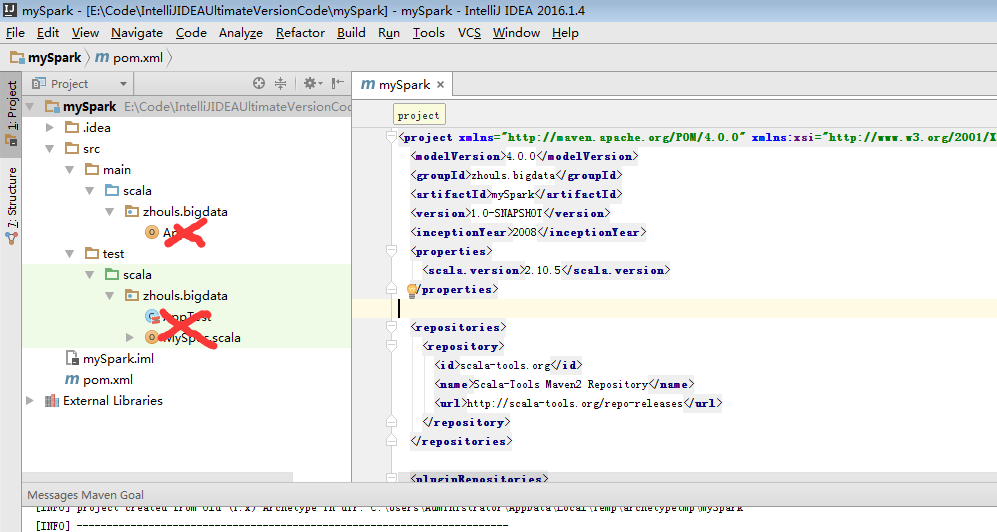Open the Analyze menu
This screenshot has height=532, width=997.
pyautogui.click(x=241, y=32)
